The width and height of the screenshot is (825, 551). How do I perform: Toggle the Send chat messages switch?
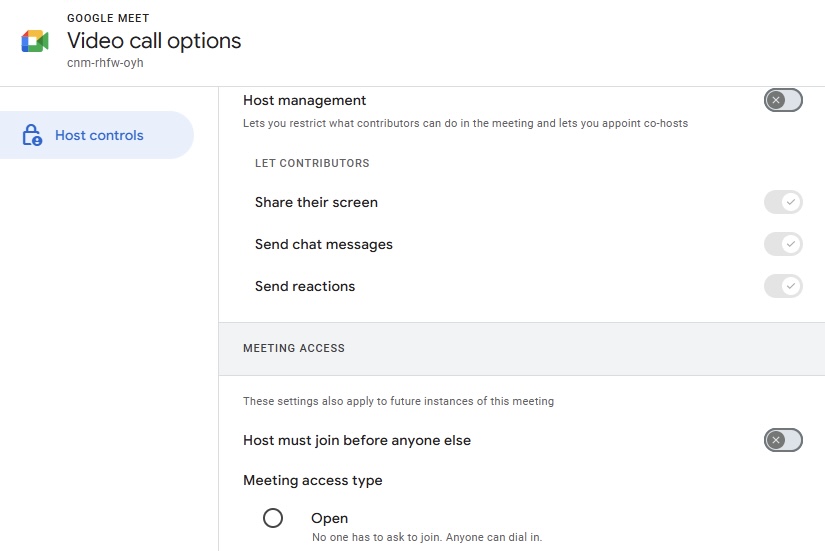coord(783,244)
